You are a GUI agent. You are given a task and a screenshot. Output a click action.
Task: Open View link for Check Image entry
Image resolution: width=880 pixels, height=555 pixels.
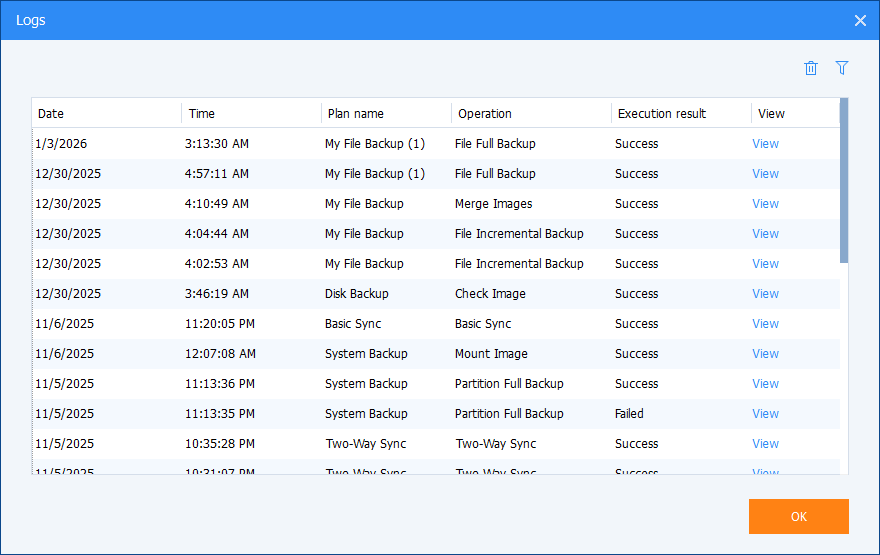point(765,294)
